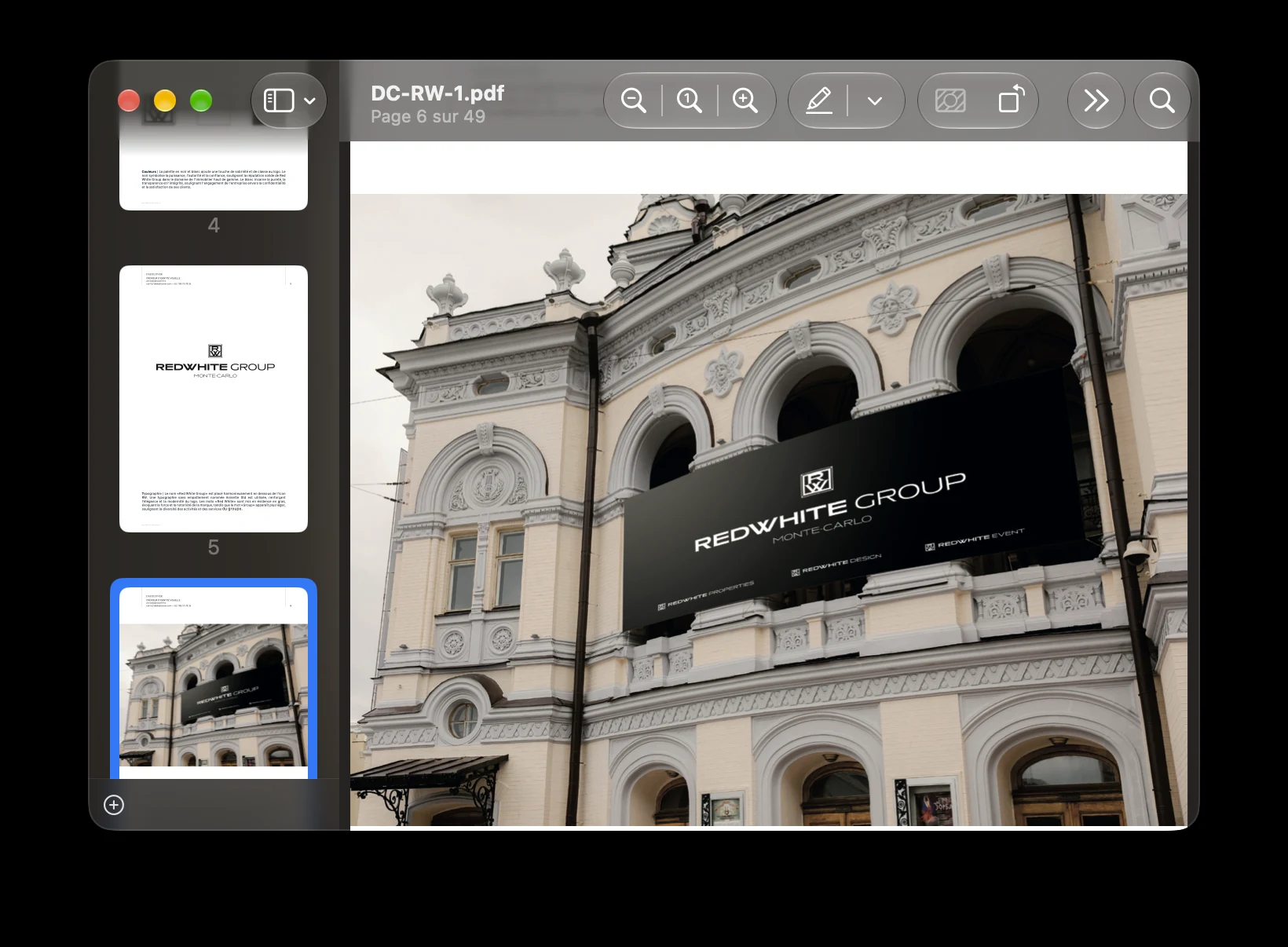
Task: Click the Page 6 sur 49 label
Action: point(428,116)
